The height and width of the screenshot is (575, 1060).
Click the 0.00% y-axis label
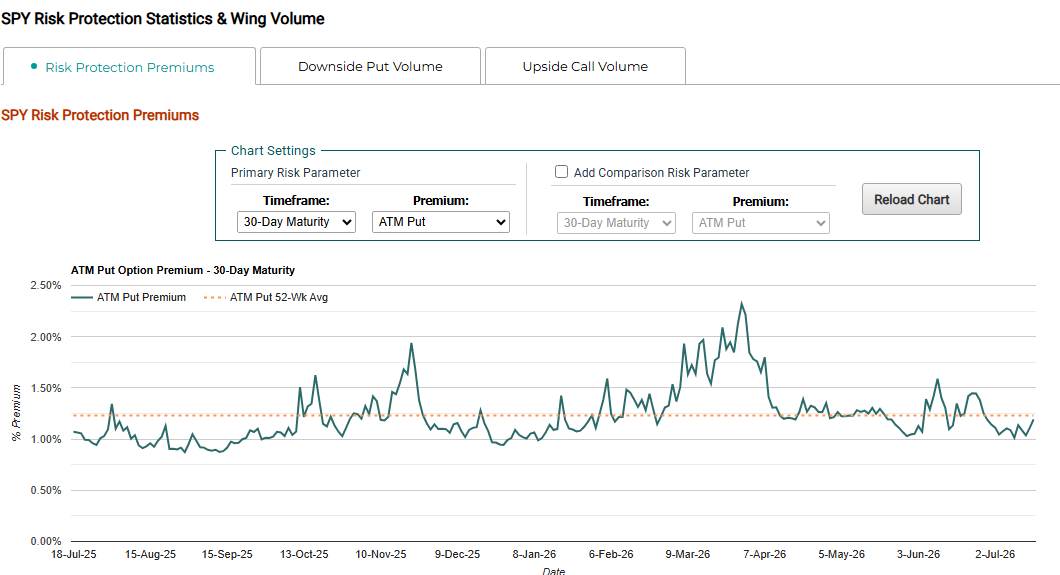tap(46, 541)
